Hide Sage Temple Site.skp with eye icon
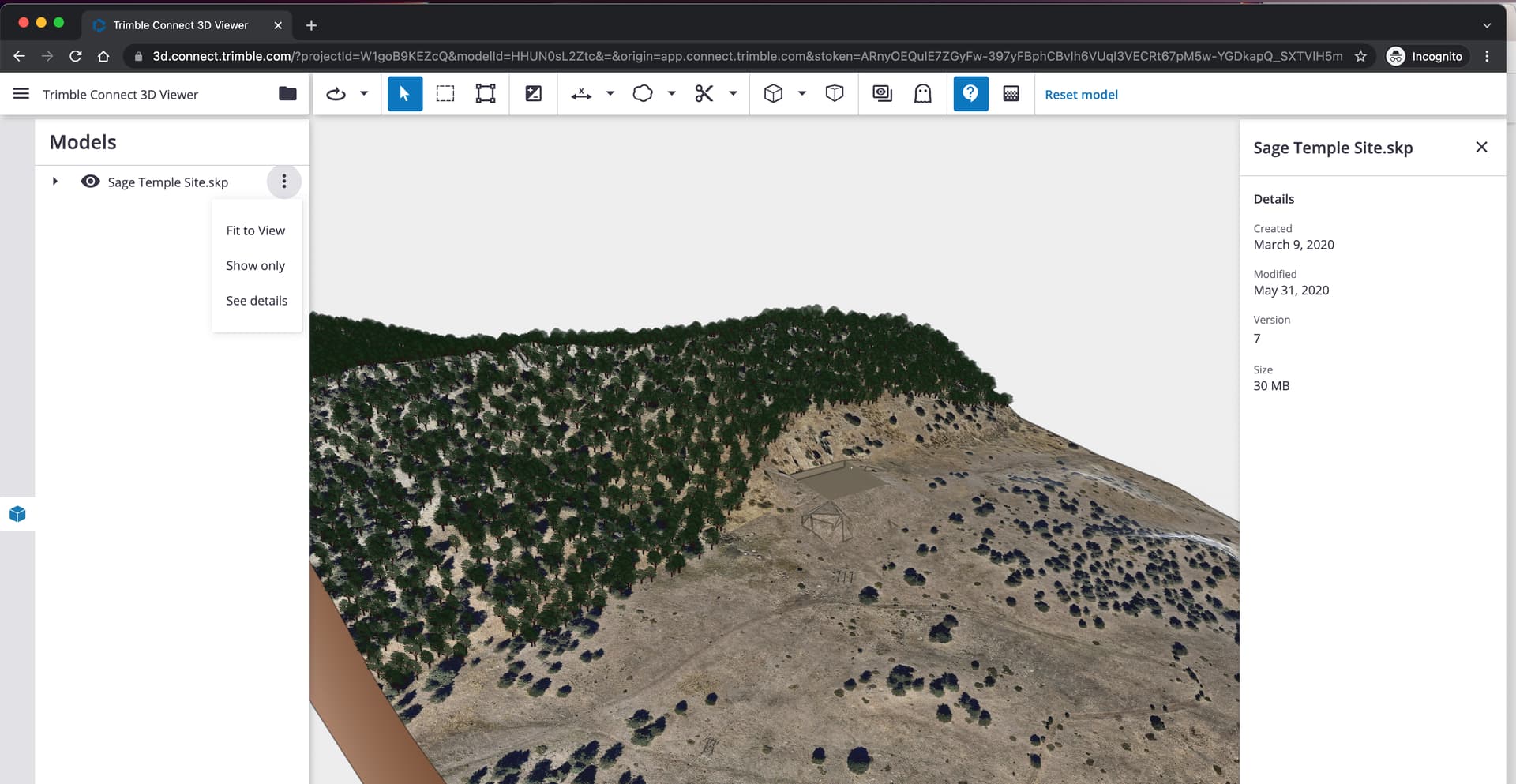Screen dimensions: 1516x784 click(x=91, y=182)
